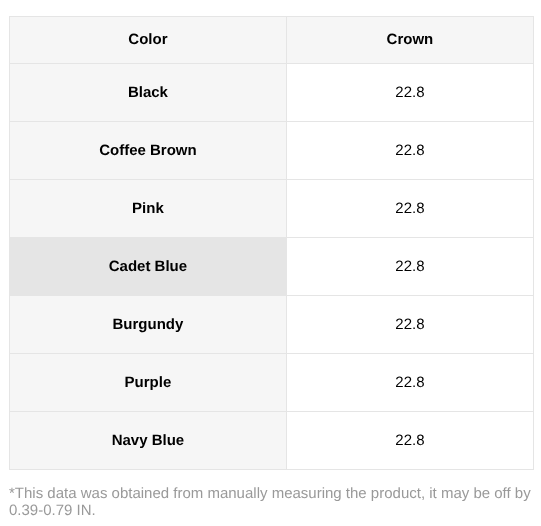Click the Black crown value 22.8
The width and height of the screenshot is (541, 526).
410,92
